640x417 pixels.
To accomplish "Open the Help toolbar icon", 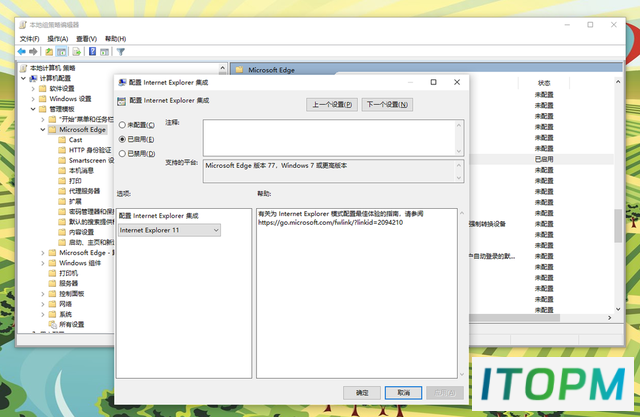I will pyautogui.click(x=93, y=51).
